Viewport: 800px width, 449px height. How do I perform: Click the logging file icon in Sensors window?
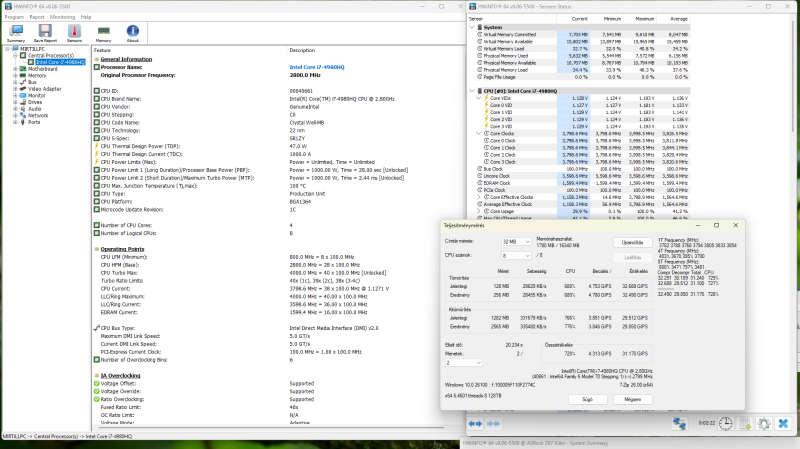[745, 423]
